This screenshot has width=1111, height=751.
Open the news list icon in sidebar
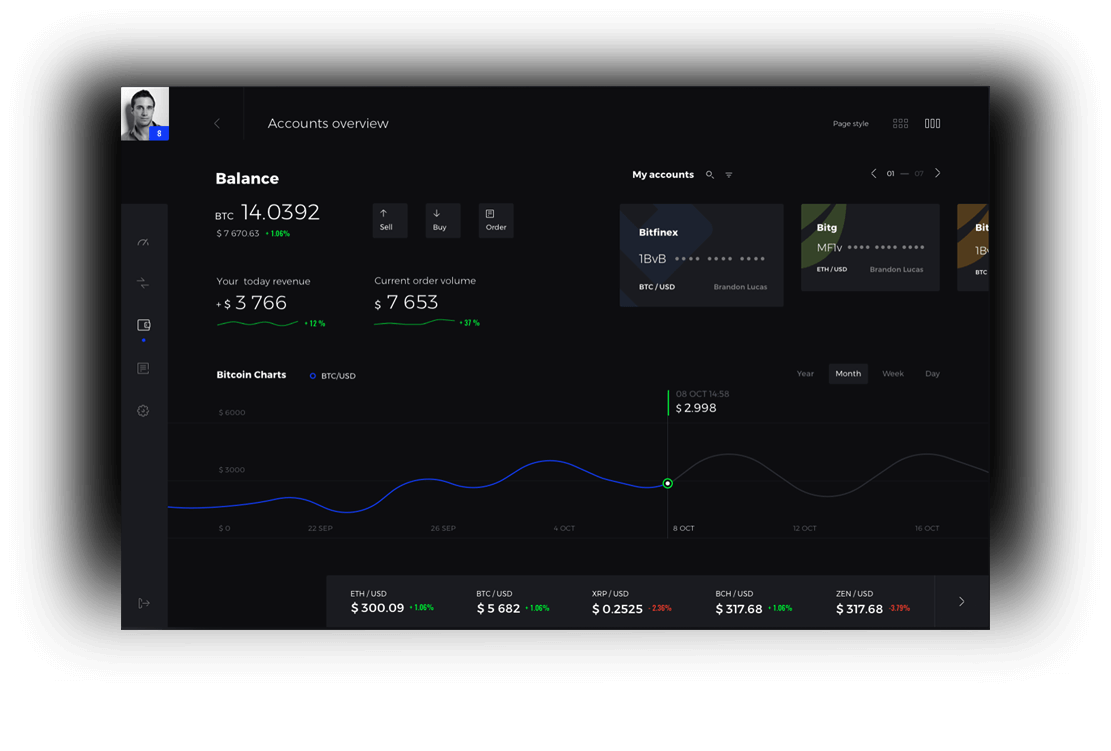click(143, 368)
